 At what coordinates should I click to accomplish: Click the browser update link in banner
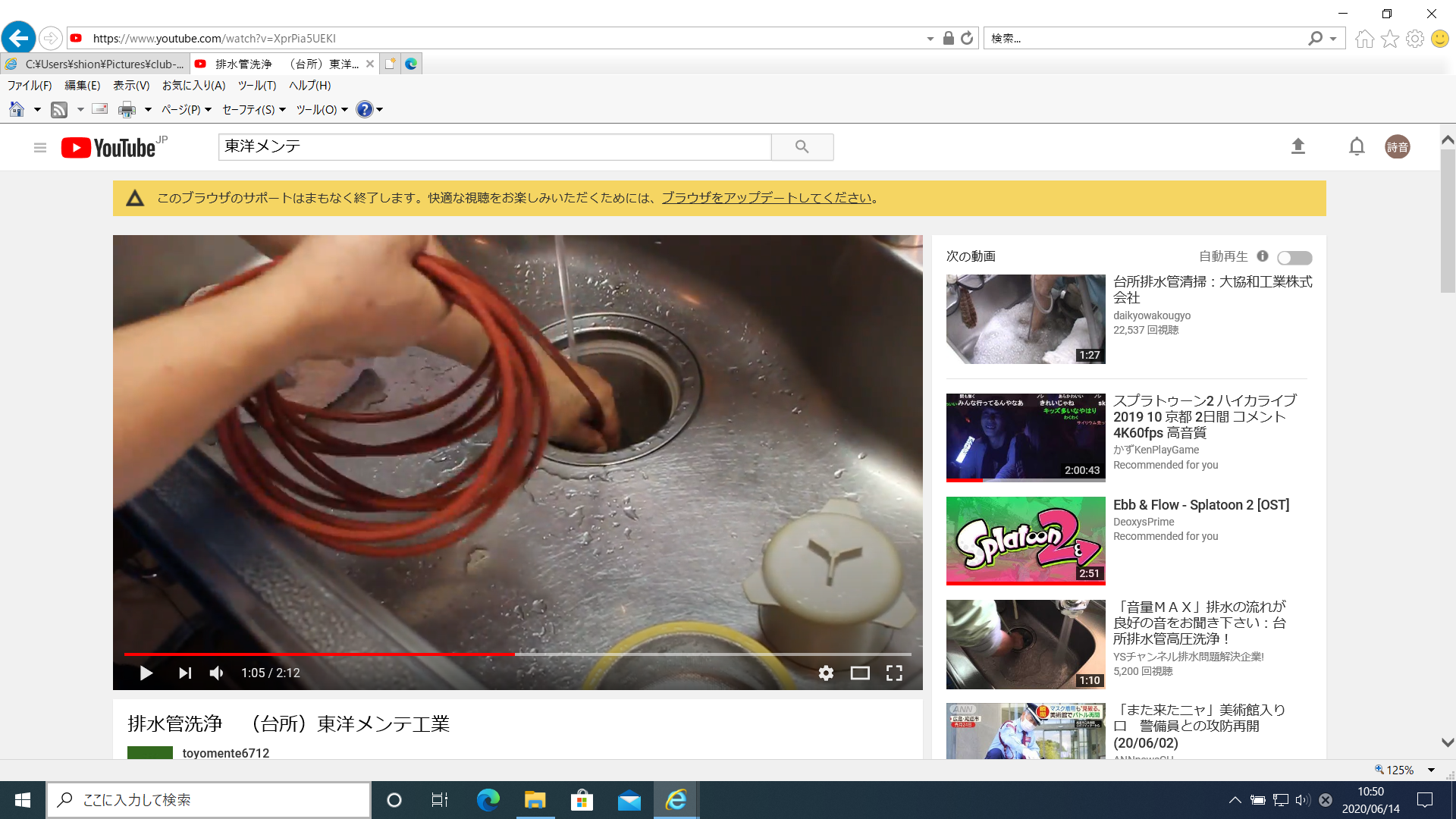(766, 198)
